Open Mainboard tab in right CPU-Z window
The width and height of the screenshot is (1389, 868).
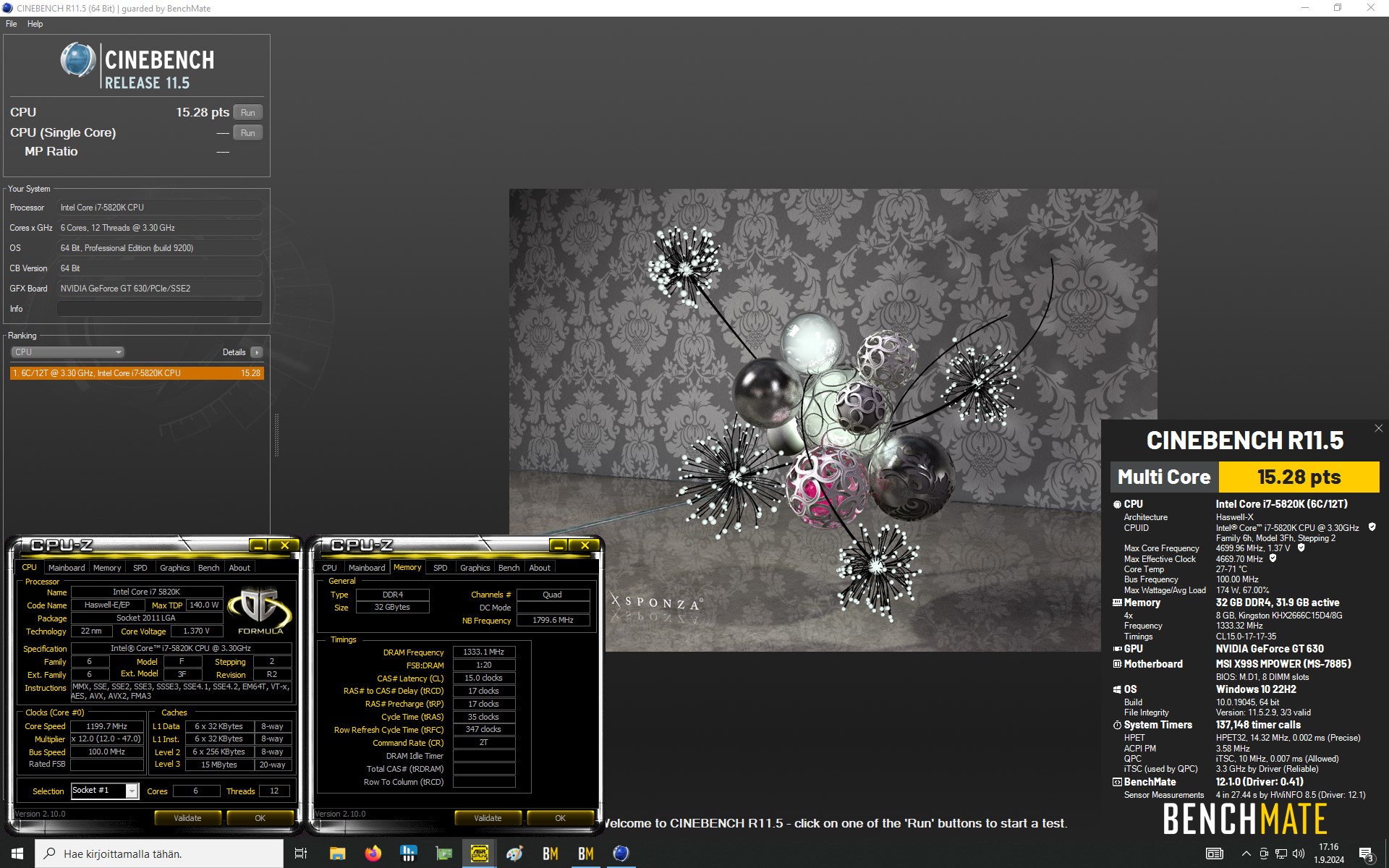367,568
